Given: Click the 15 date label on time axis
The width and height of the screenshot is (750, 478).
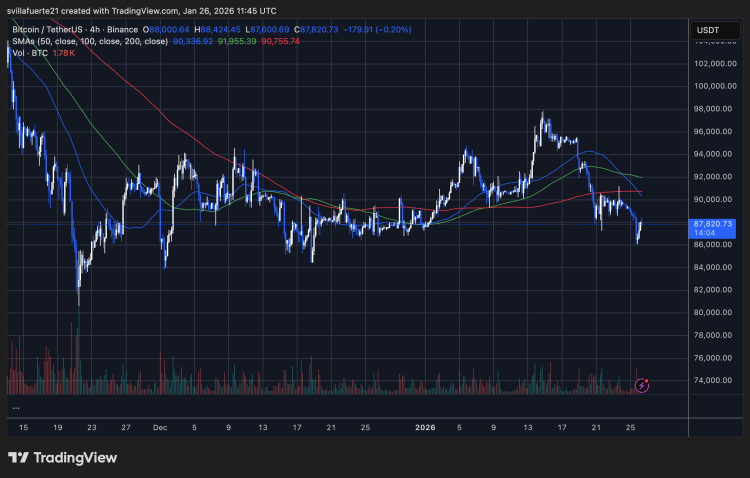Looking at the screenshot, I should tap(23, 427).
